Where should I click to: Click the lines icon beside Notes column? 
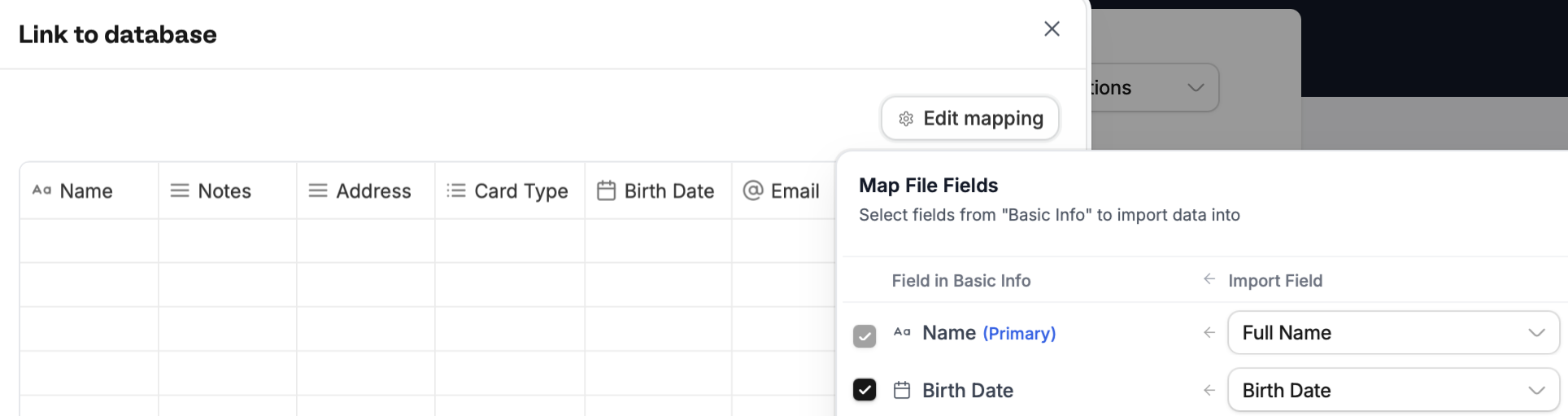[179, 190]
